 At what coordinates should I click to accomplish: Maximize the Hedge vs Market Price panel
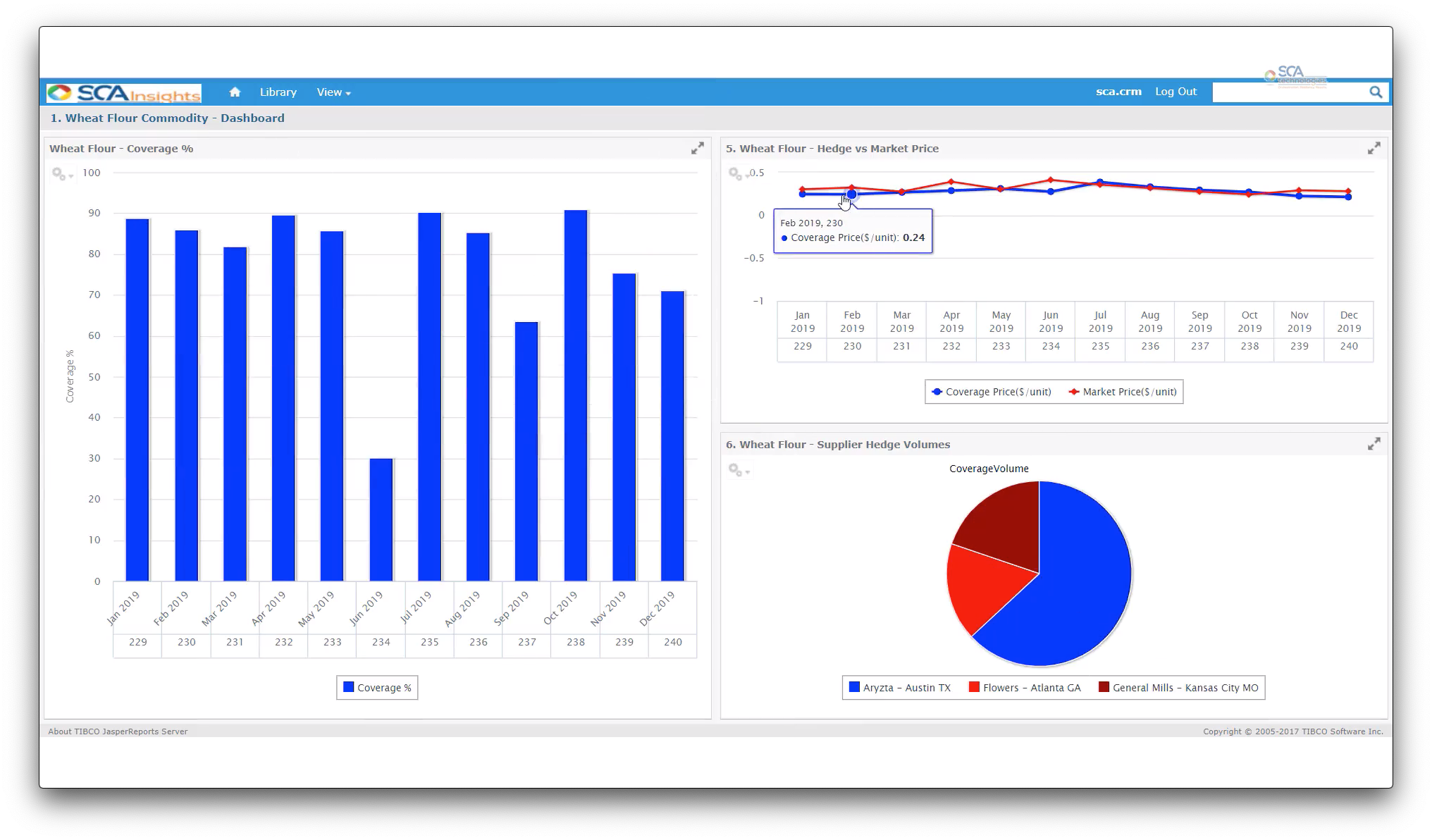click(x=1374, y=148)
